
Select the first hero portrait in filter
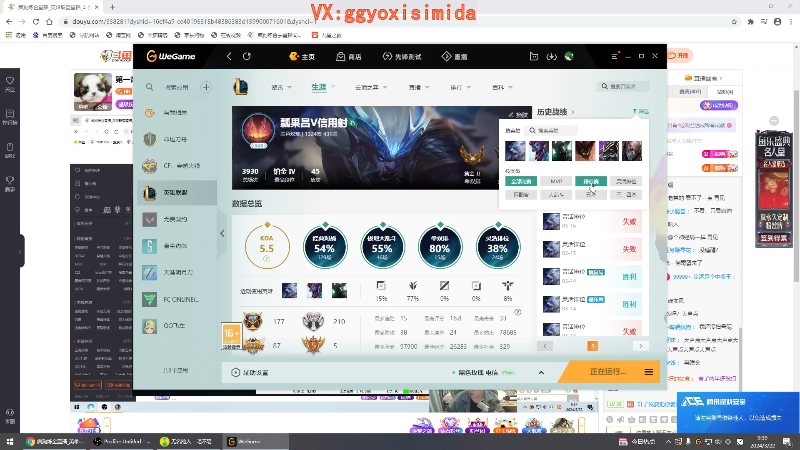pos(515,151)
